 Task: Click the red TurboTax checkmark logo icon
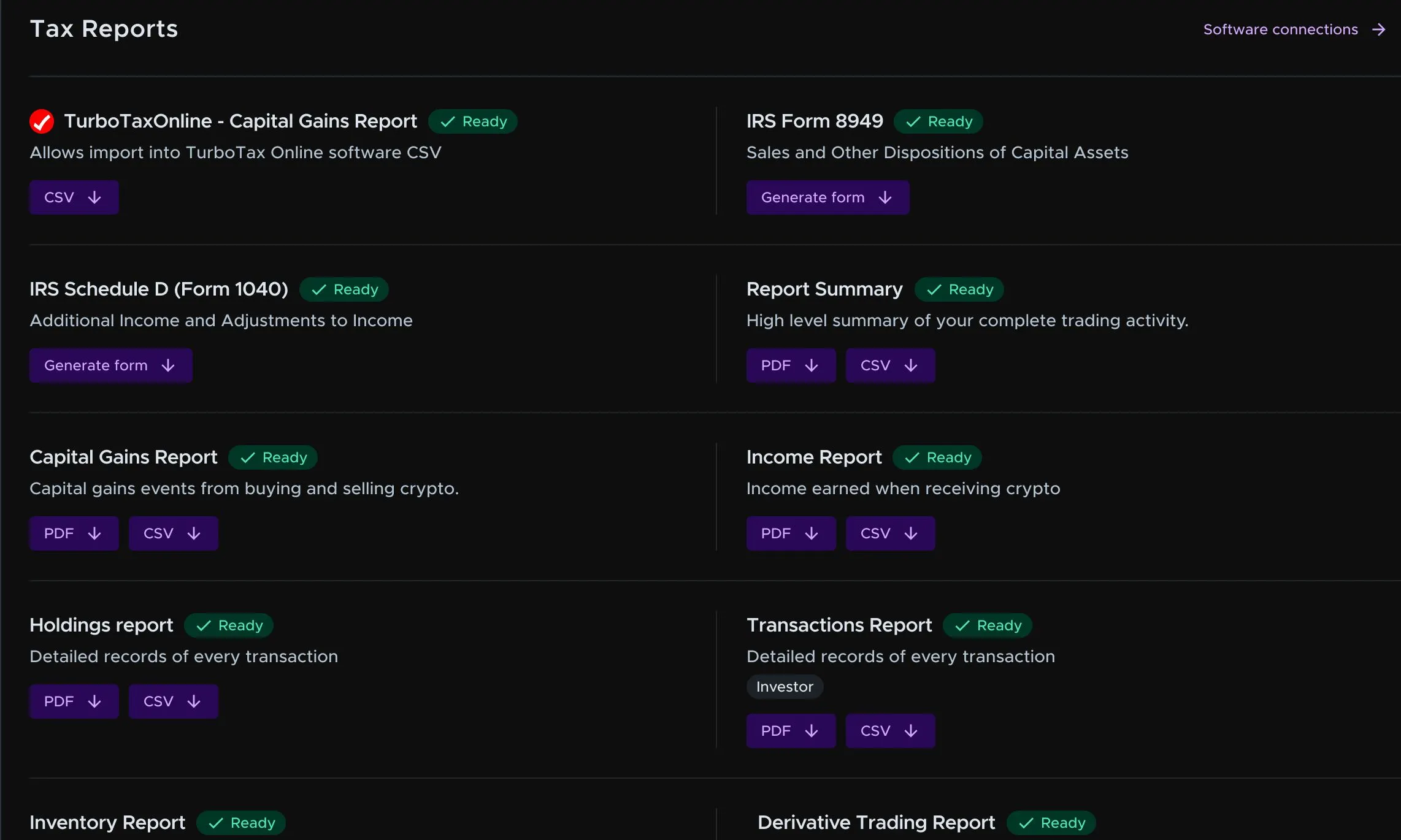click(x=42, y=121)
